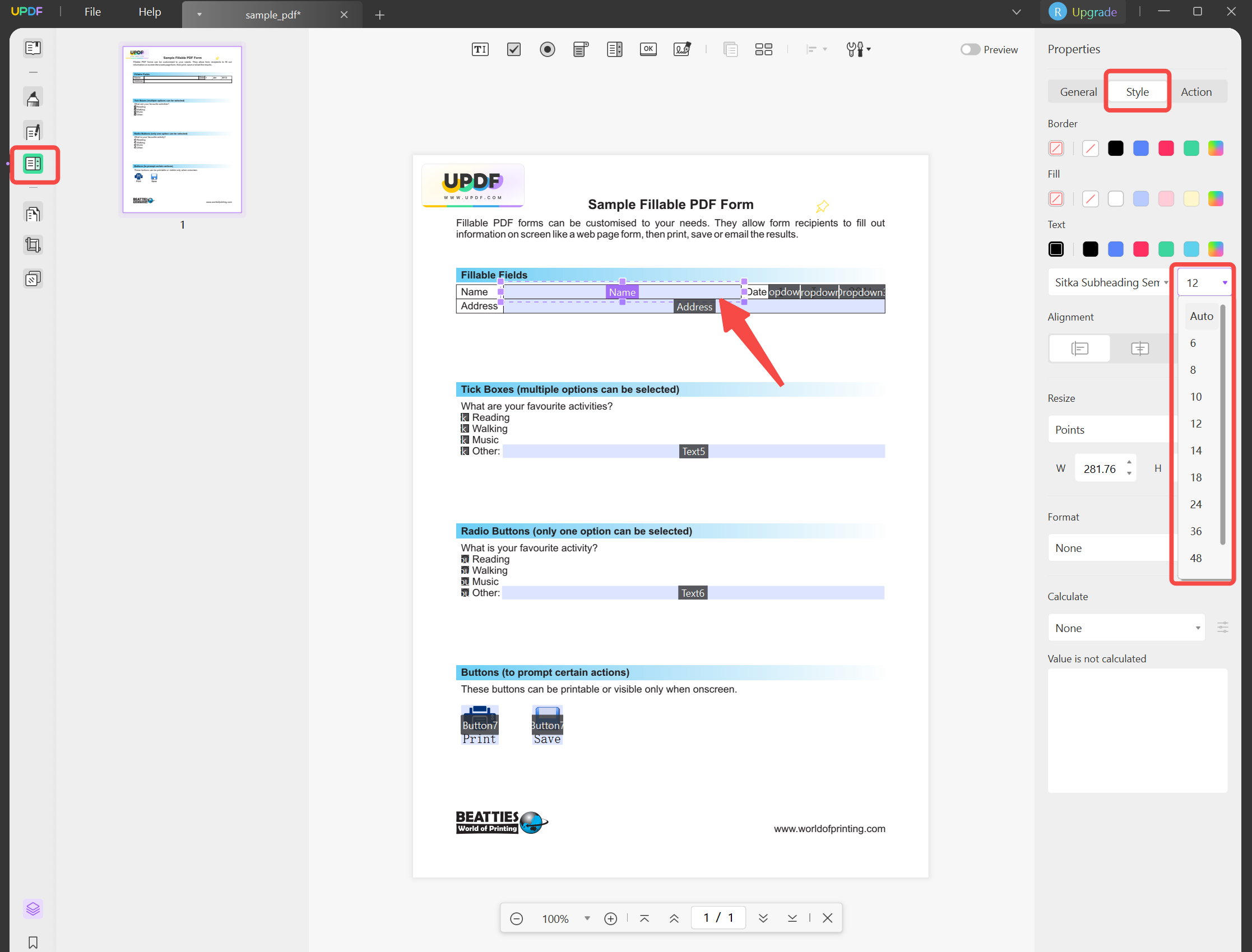Expand the Calculate None dropdown
1252x952 pixels.
1126,628
